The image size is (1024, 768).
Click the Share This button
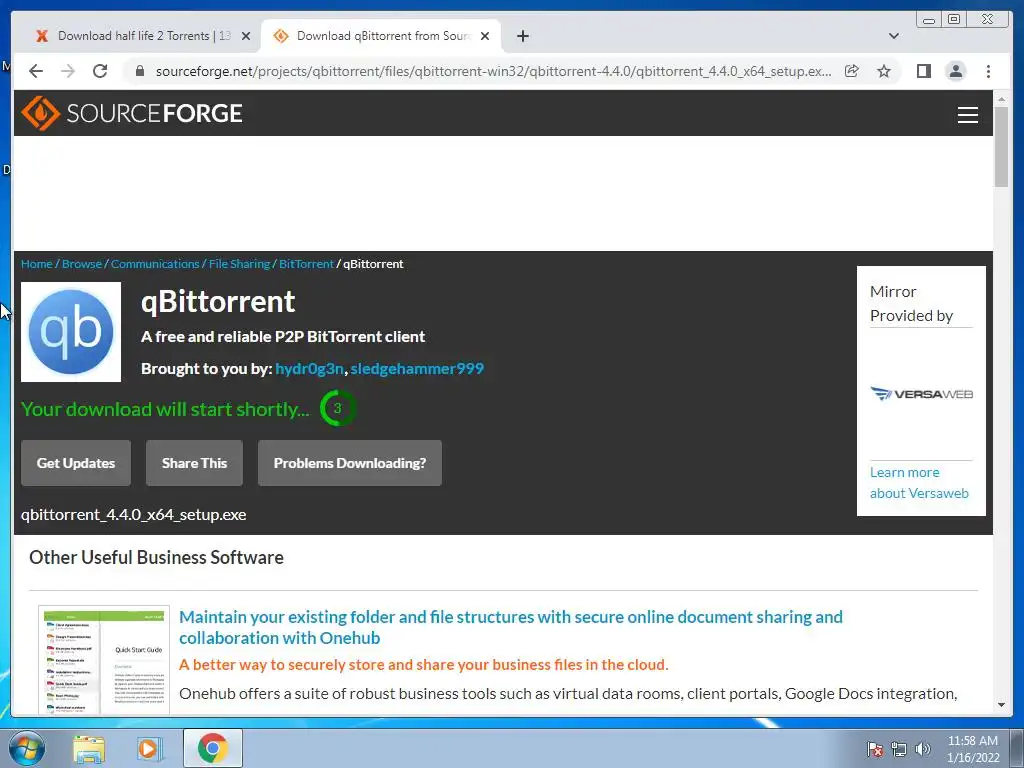194,463
